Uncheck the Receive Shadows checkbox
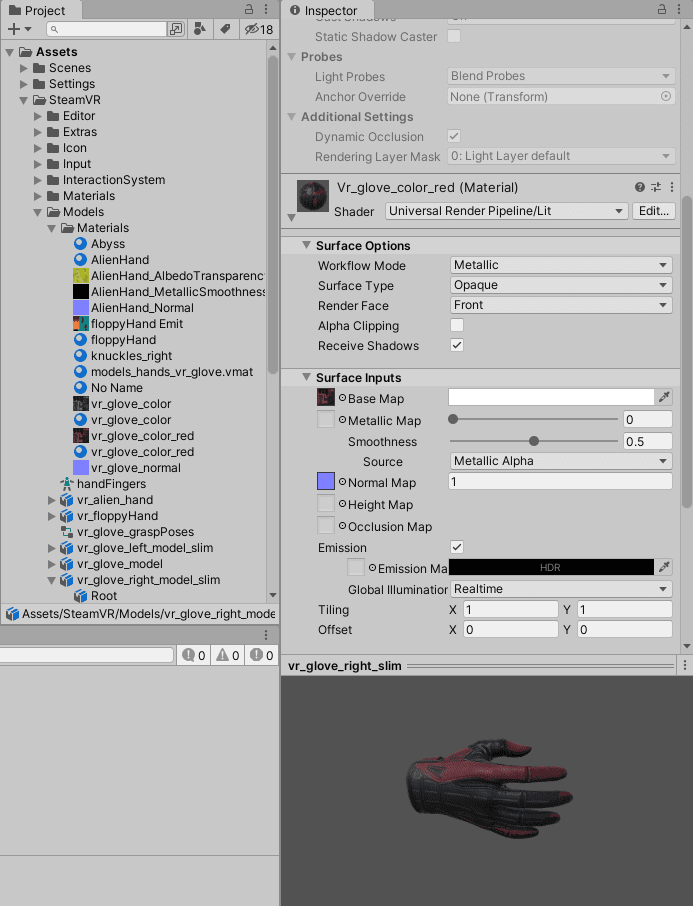 pos(457,346)
